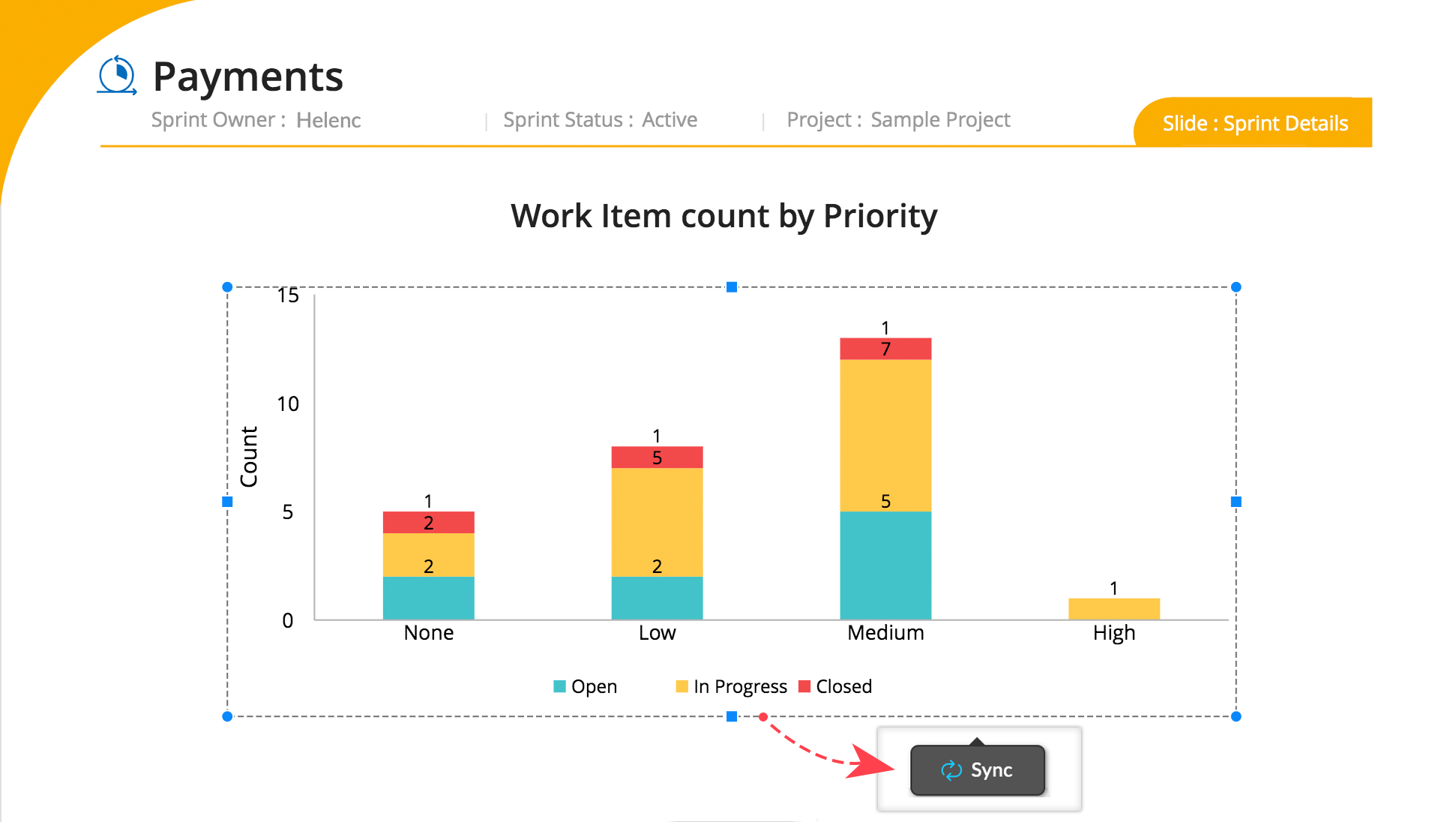Click the chart's right-middle resize handle
The width and height of the screenshot is (1456, 822).
pyautogui.click(x=1236, y=502)
